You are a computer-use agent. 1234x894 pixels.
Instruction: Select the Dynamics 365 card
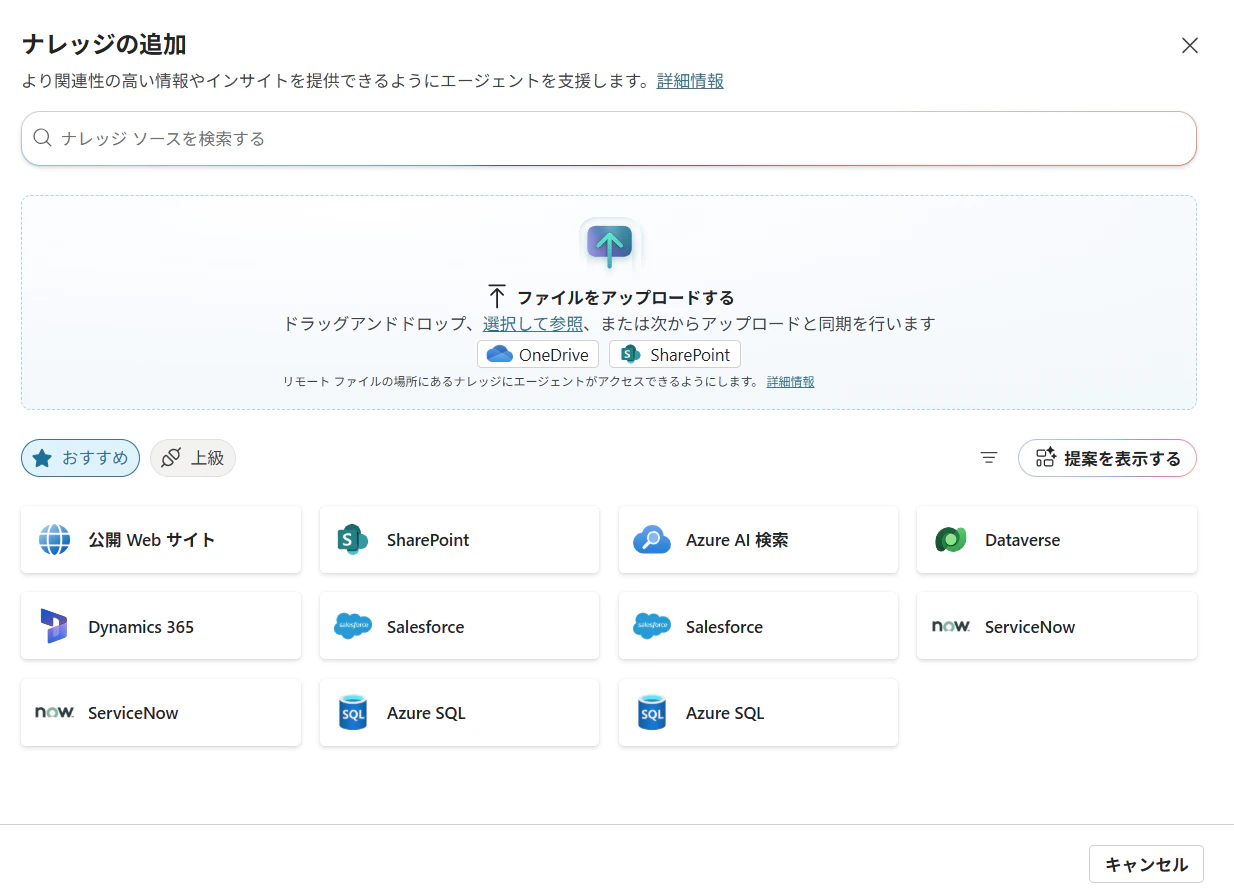tap(161, 626)
